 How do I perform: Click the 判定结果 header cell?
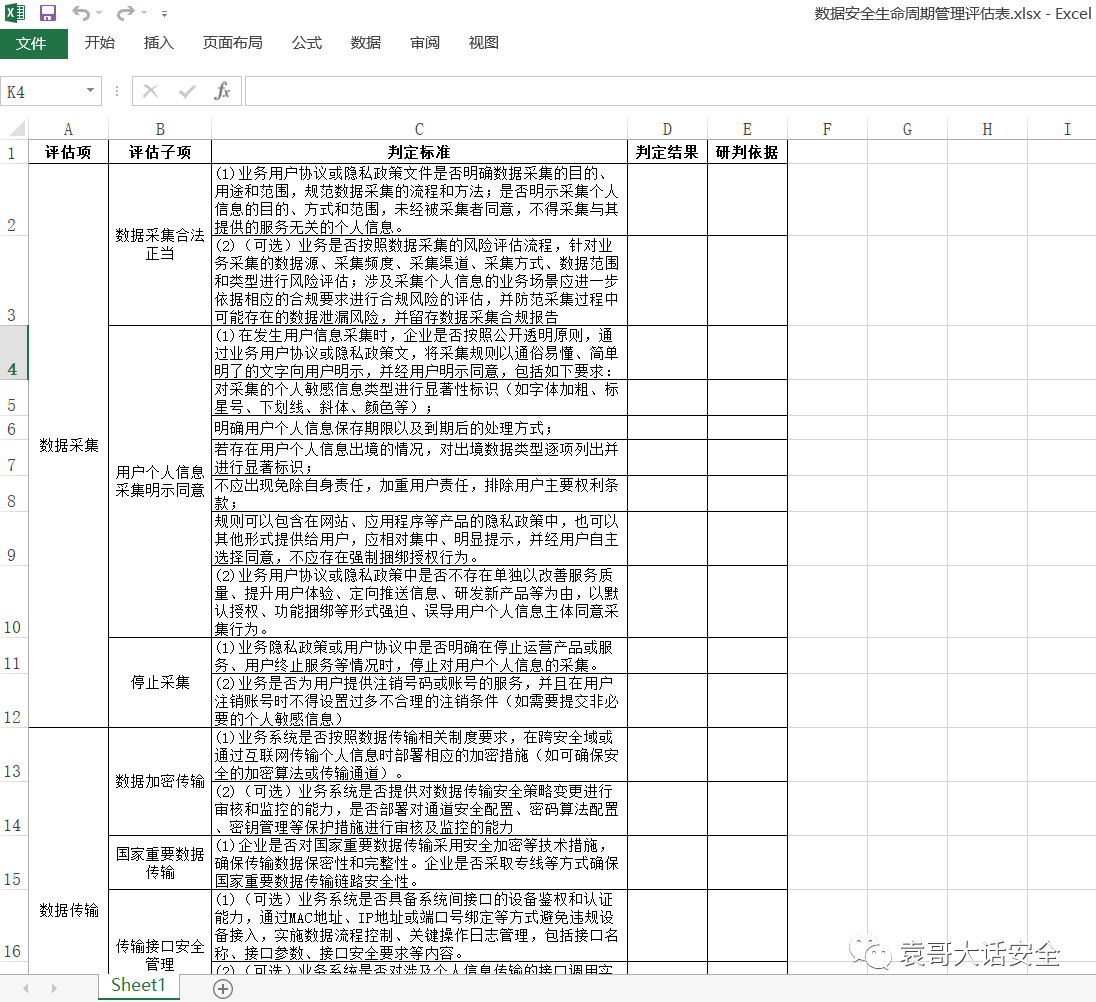667,152
